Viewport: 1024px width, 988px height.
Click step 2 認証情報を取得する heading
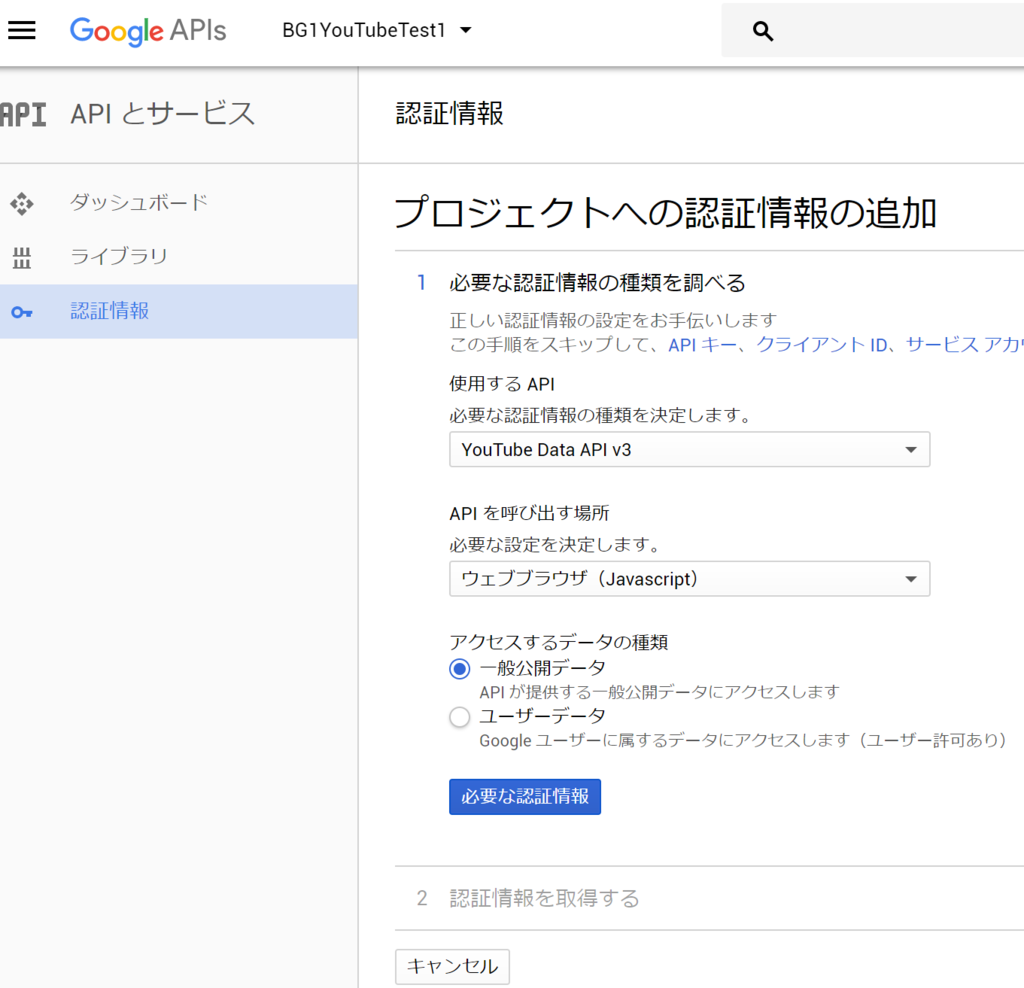tap(544, 898)
